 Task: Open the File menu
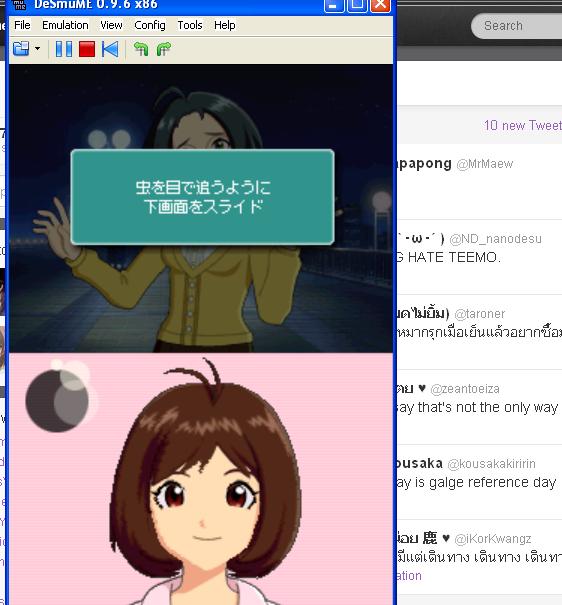pos(22,25)
